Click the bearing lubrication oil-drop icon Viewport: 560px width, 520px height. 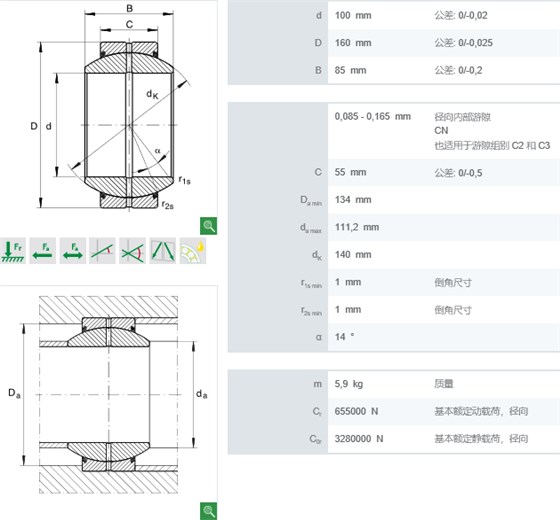pyautogui.click(x=193, y=251)
